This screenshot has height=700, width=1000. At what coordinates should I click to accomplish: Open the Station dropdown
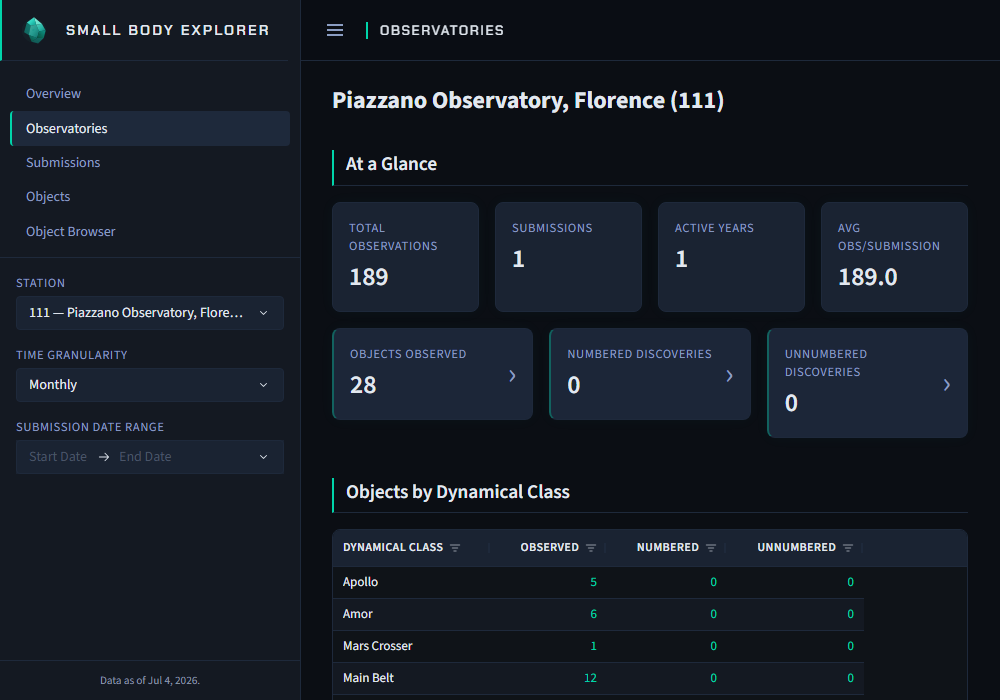click(150, 313)
